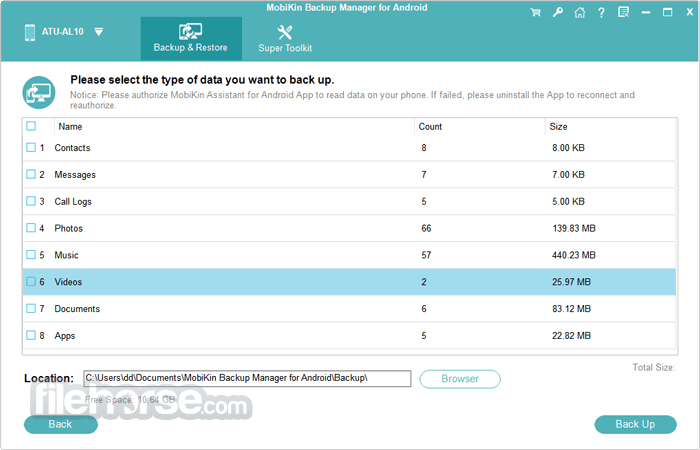Switch to Super Toolkit tab

point(285,39)
